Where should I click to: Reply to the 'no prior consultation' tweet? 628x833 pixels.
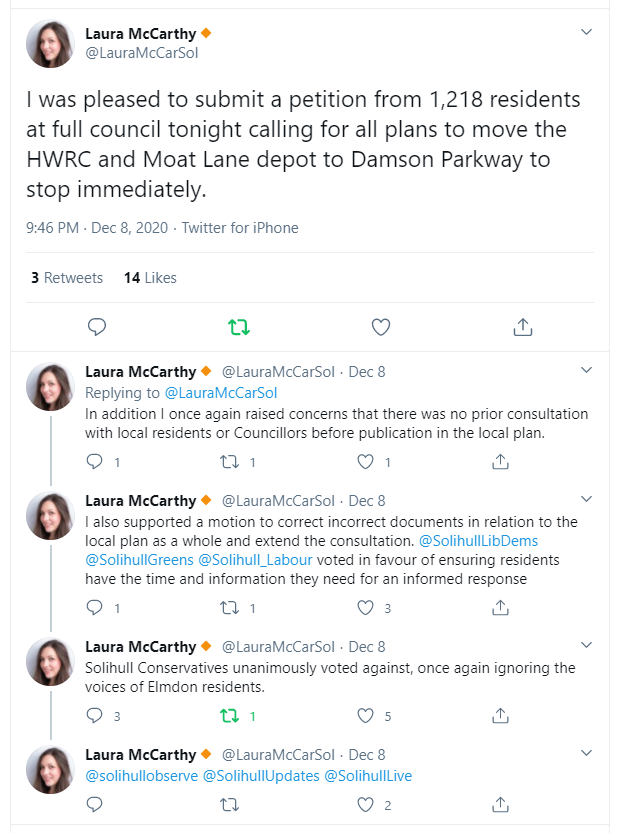click(95, 462)
